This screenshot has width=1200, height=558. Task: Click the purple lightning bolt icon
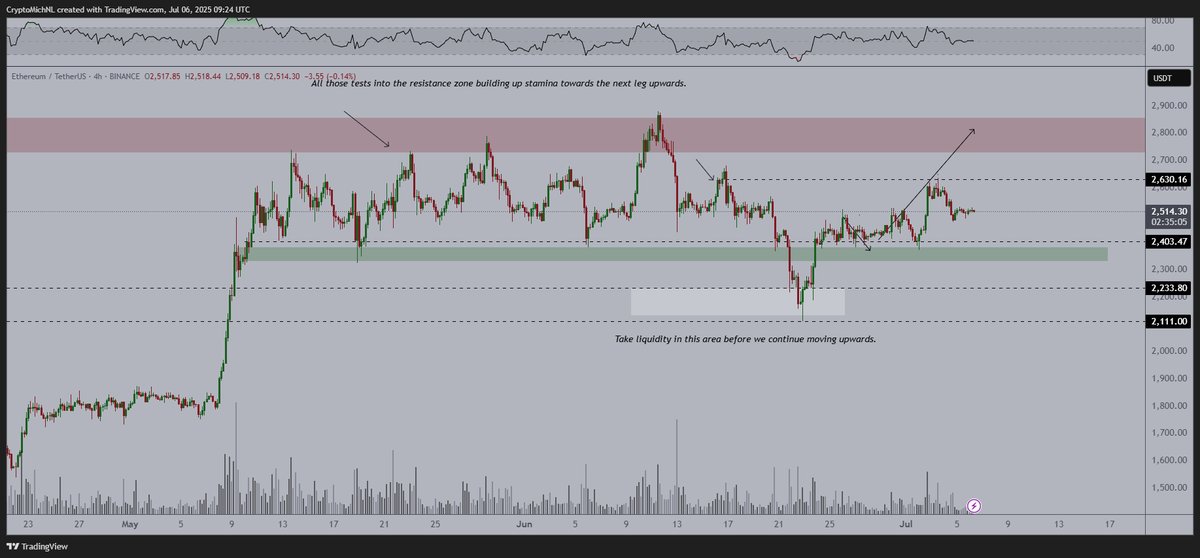pos(974,506)
